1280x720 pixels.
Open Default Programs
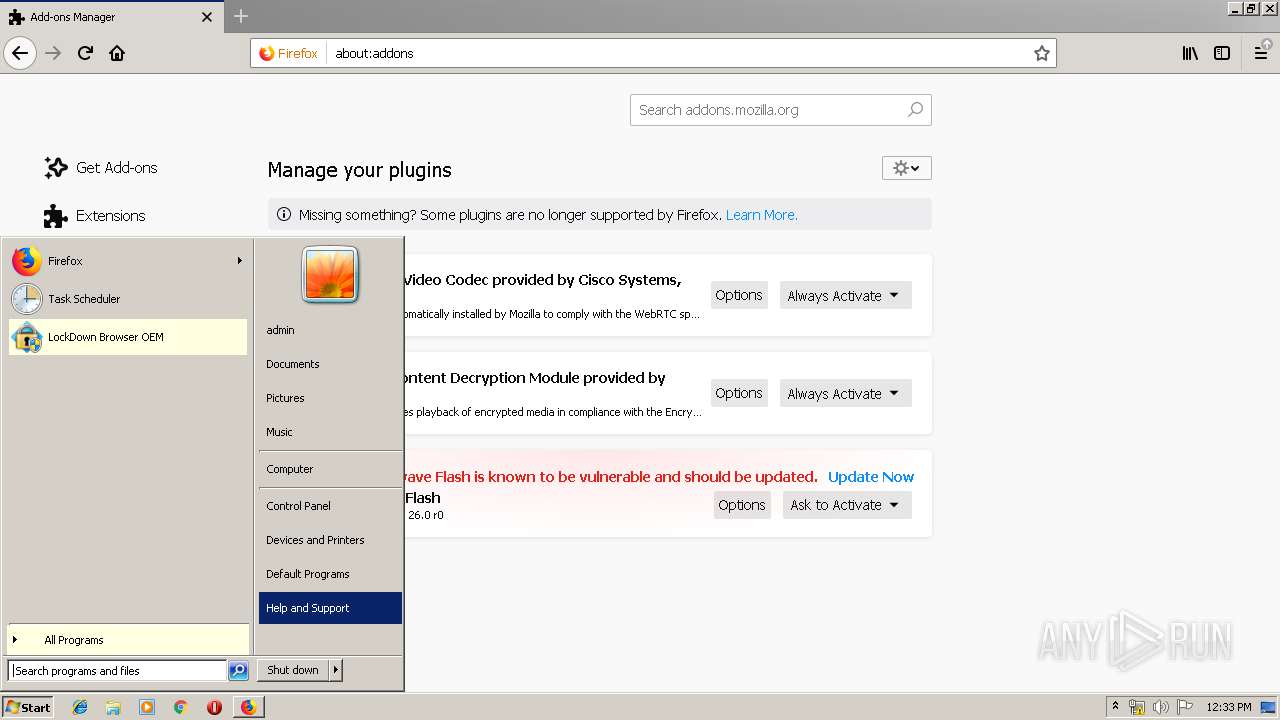coord(330,574)
